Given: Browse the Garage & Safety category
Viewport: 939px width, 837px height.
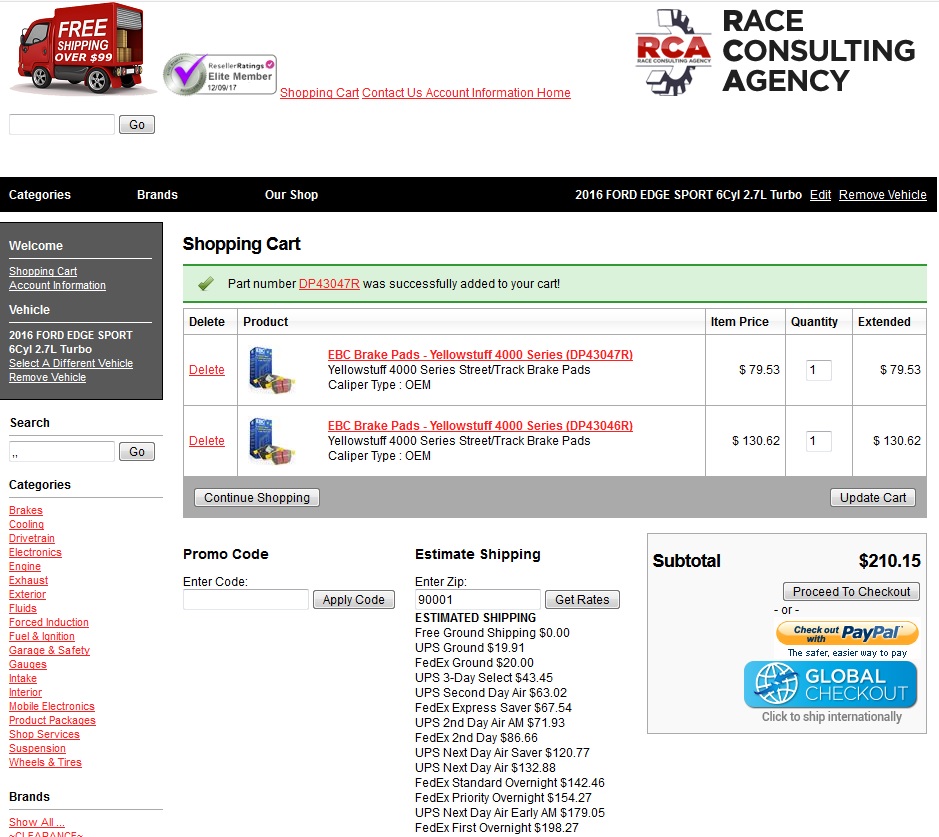Looking at the screenshot, I should click(x=49, y=650).
